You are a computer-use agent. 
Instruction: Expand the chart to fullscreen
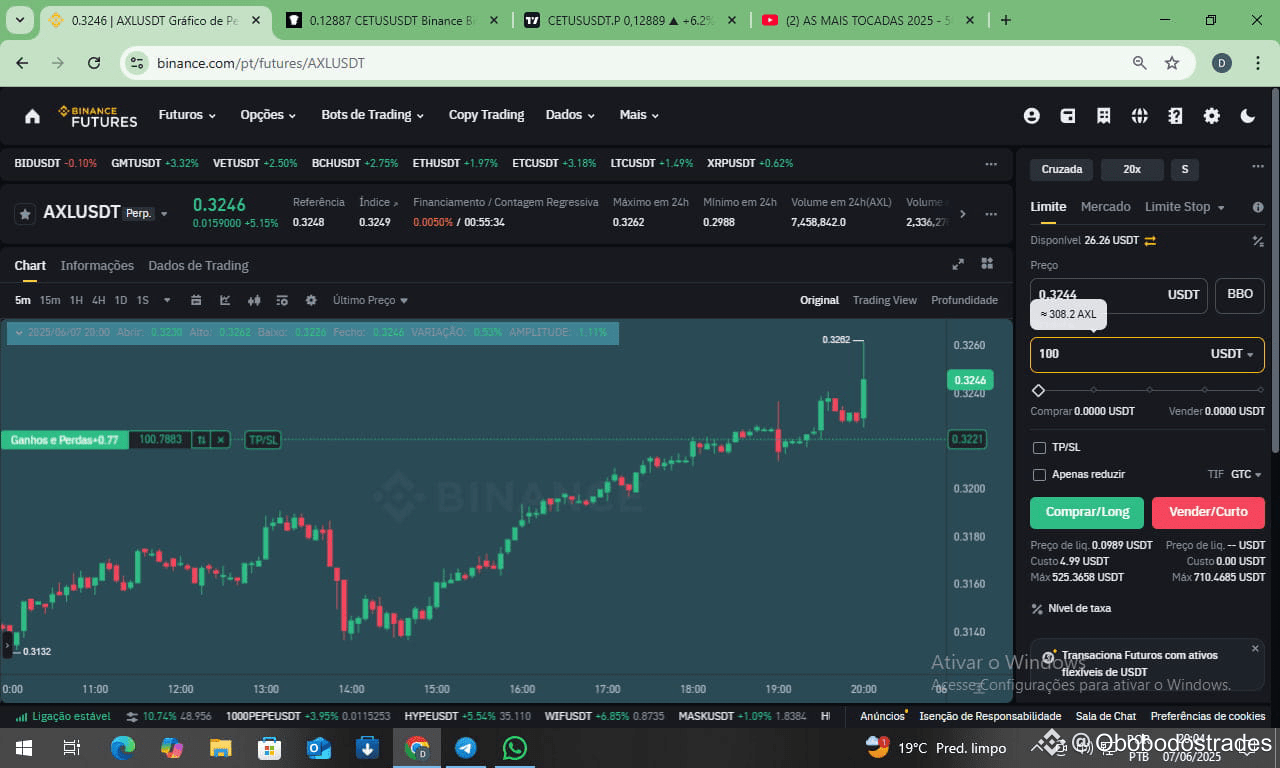[x=958, y=264]
